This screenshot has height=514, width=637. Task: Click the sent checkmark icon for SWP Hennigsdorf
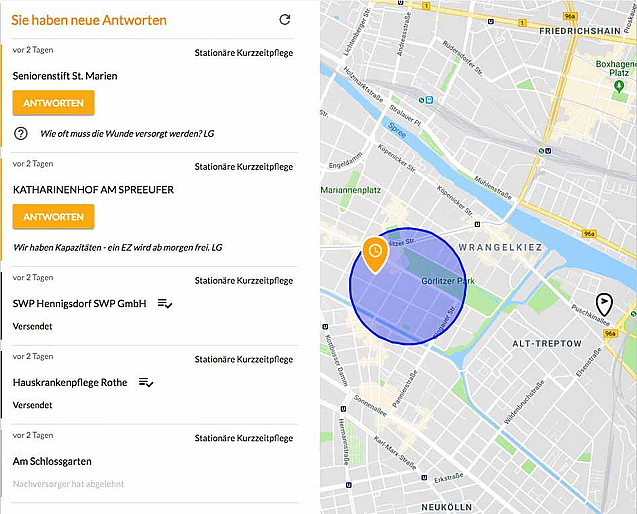(x=166, y=303)
